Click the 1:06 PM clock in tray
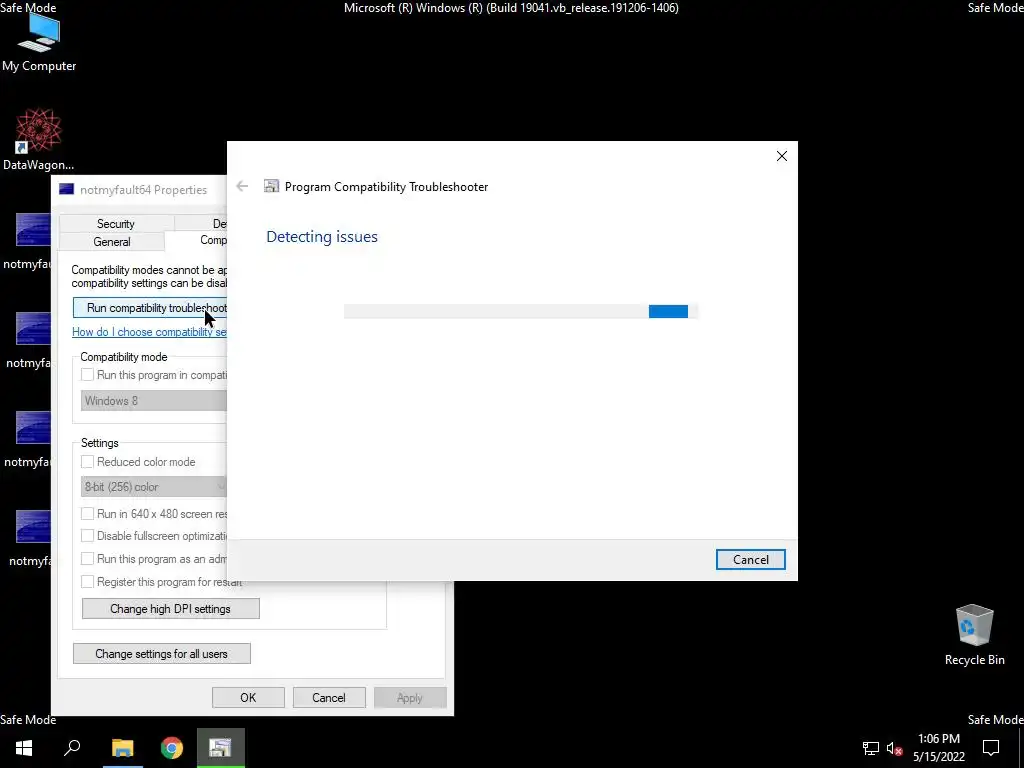 click(938, 739)
